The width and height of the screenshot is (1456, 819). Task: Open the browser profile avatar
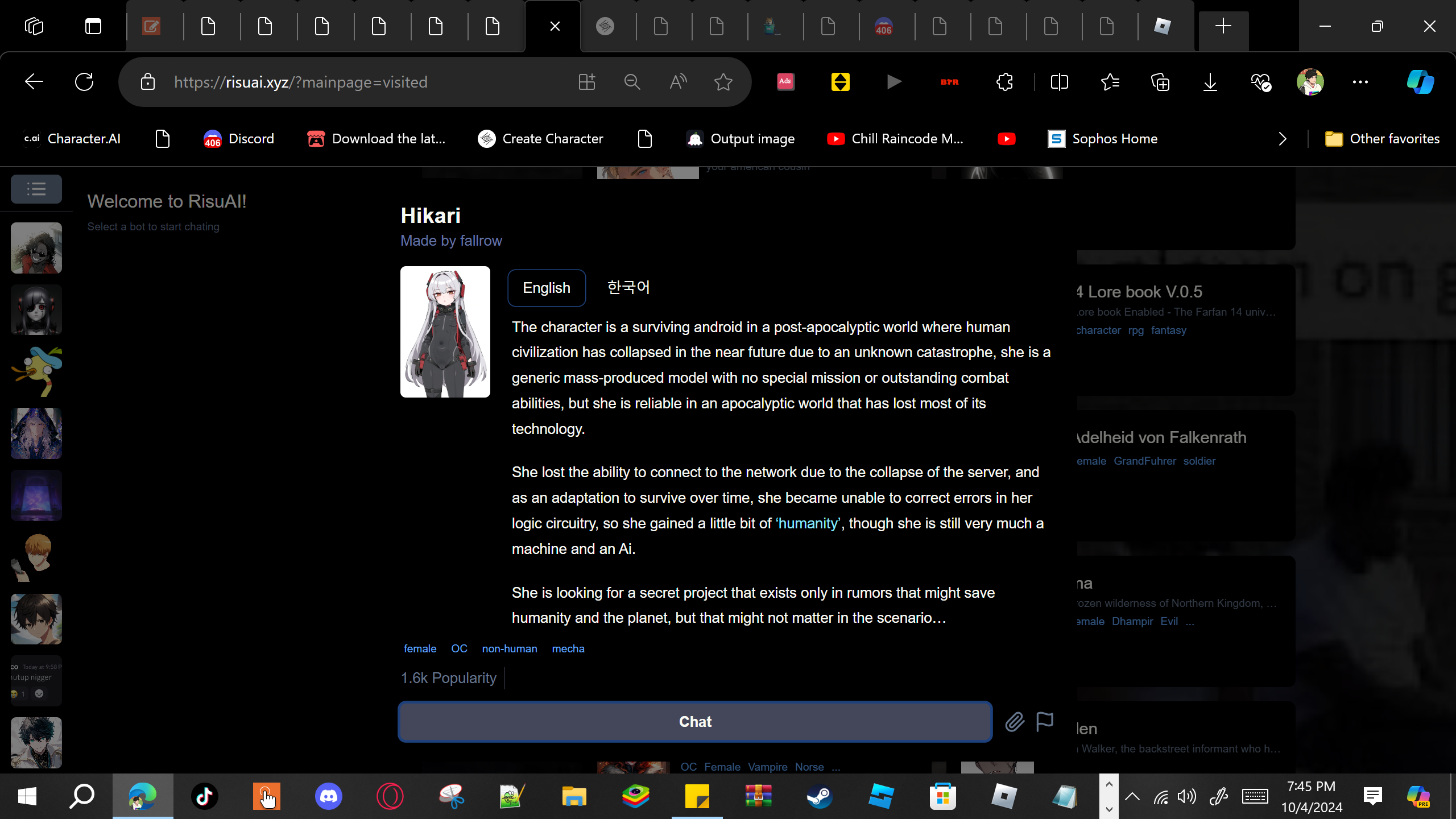click(1310, 82)
